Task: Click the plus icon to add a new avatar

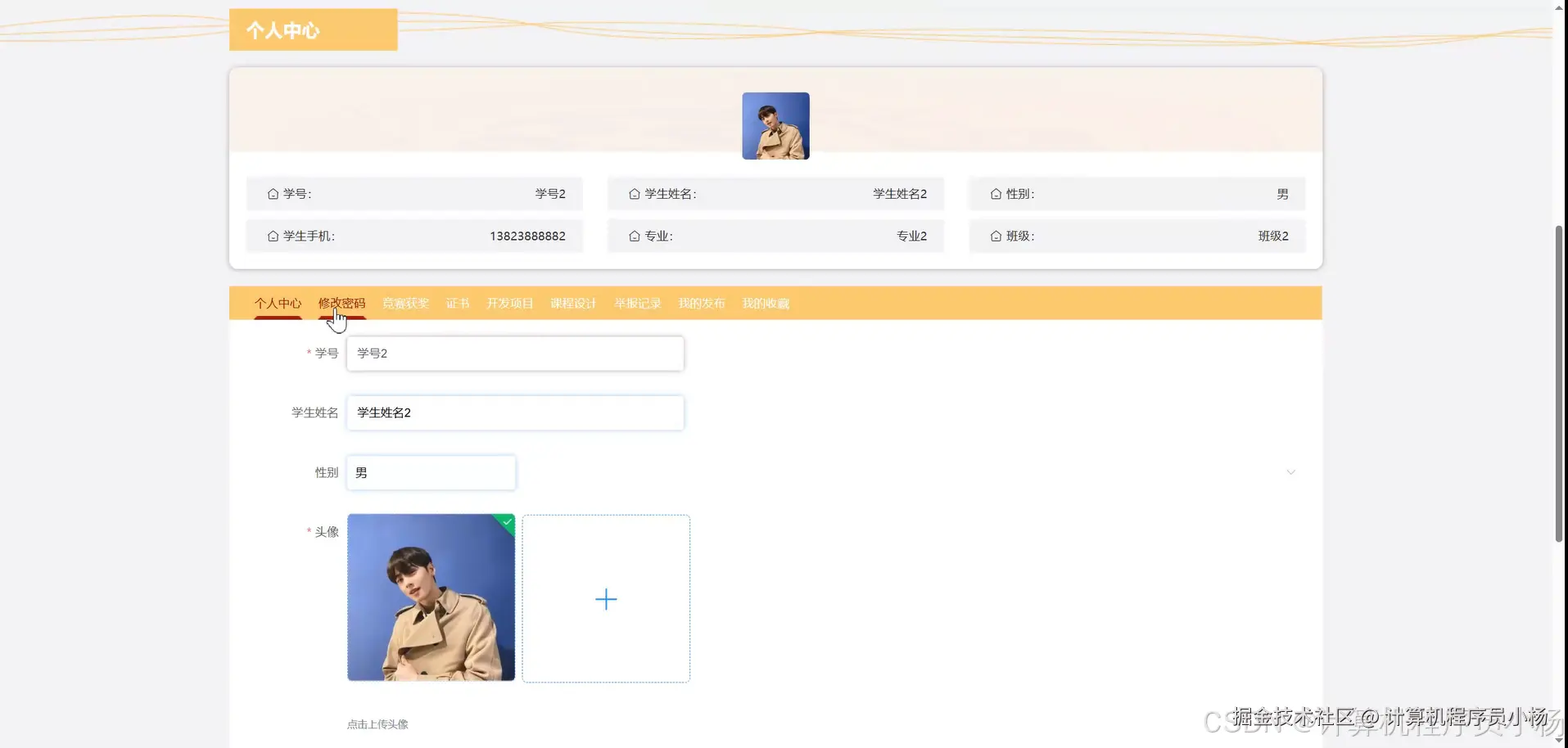Action: point(606,599)
